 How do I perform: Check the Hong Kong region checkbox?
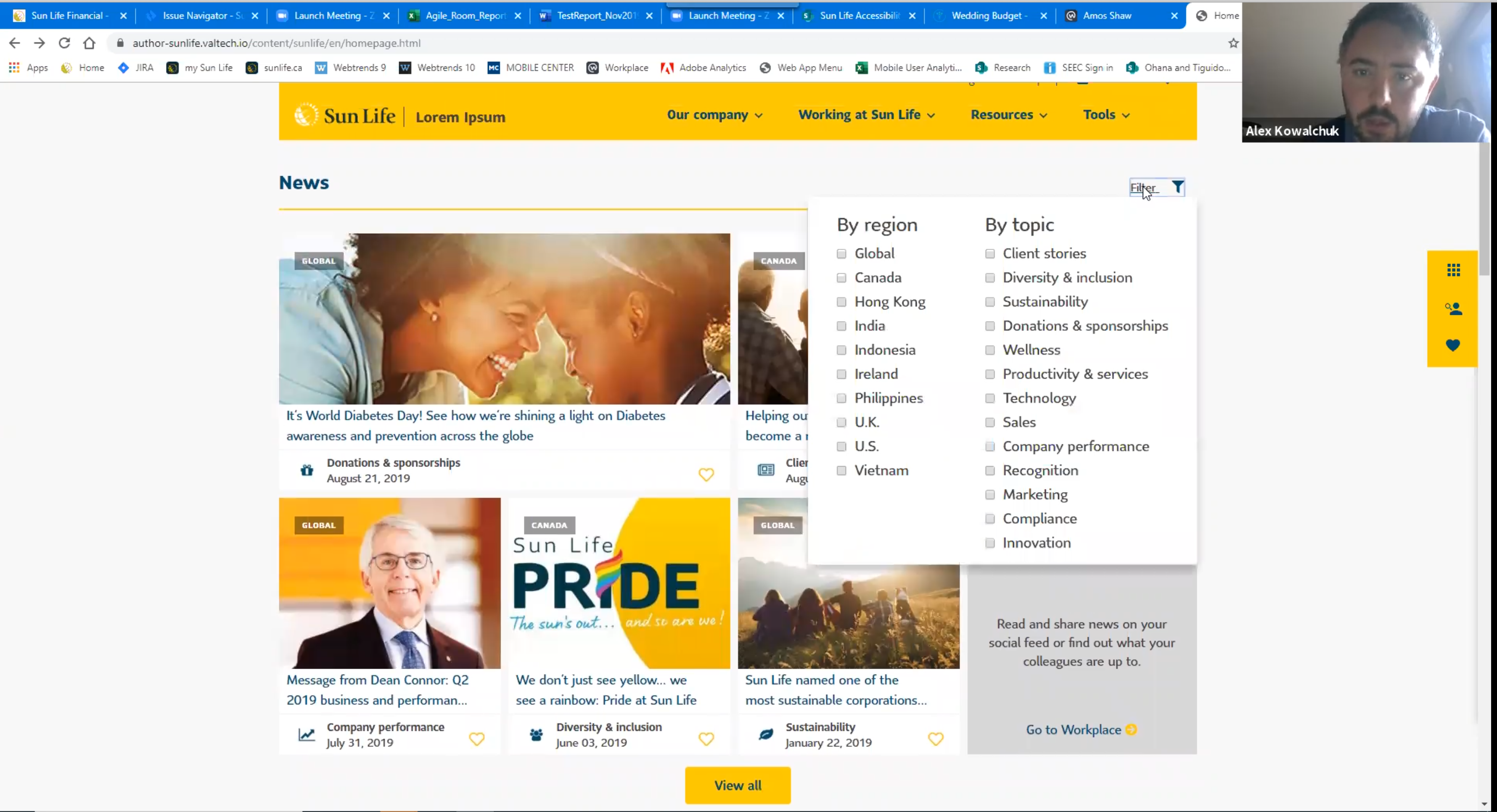click(x=841, y=302)
